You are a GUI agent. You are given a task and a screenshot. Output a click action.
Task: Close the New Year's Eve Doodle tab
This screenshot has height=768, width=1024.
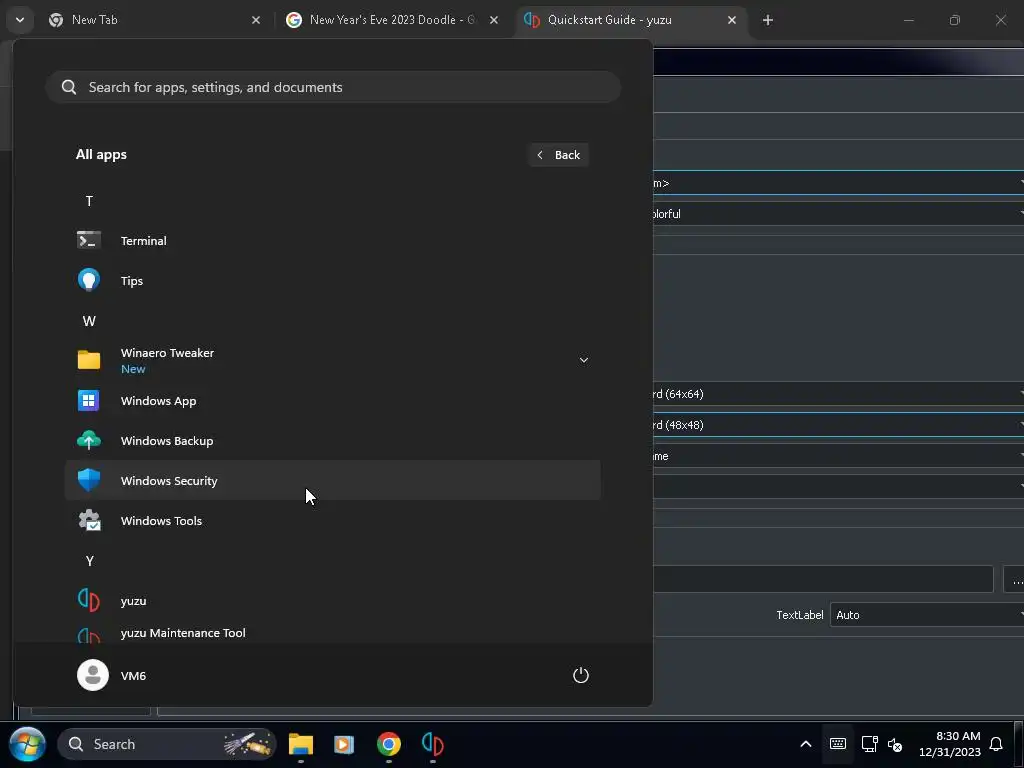(x=494, y=20)
